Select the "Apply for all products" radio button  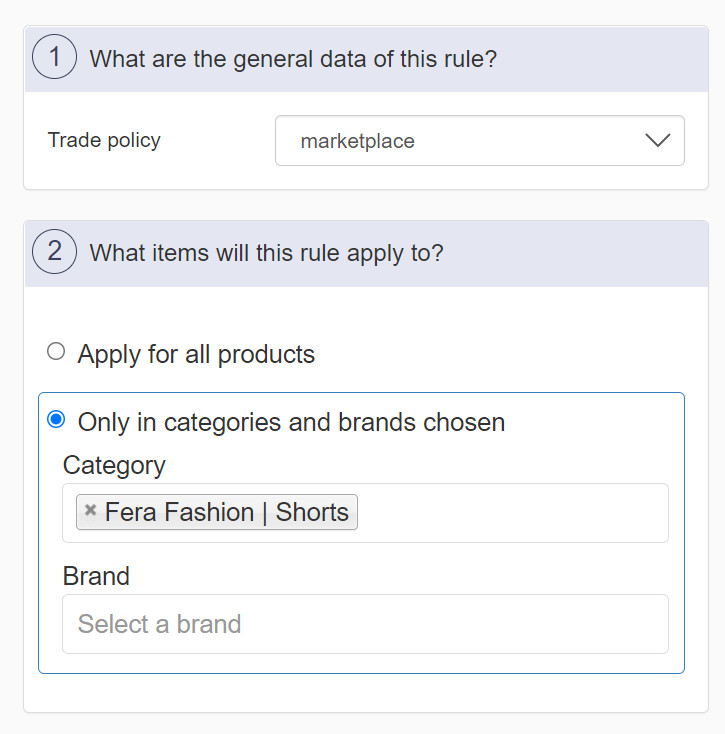56,351
